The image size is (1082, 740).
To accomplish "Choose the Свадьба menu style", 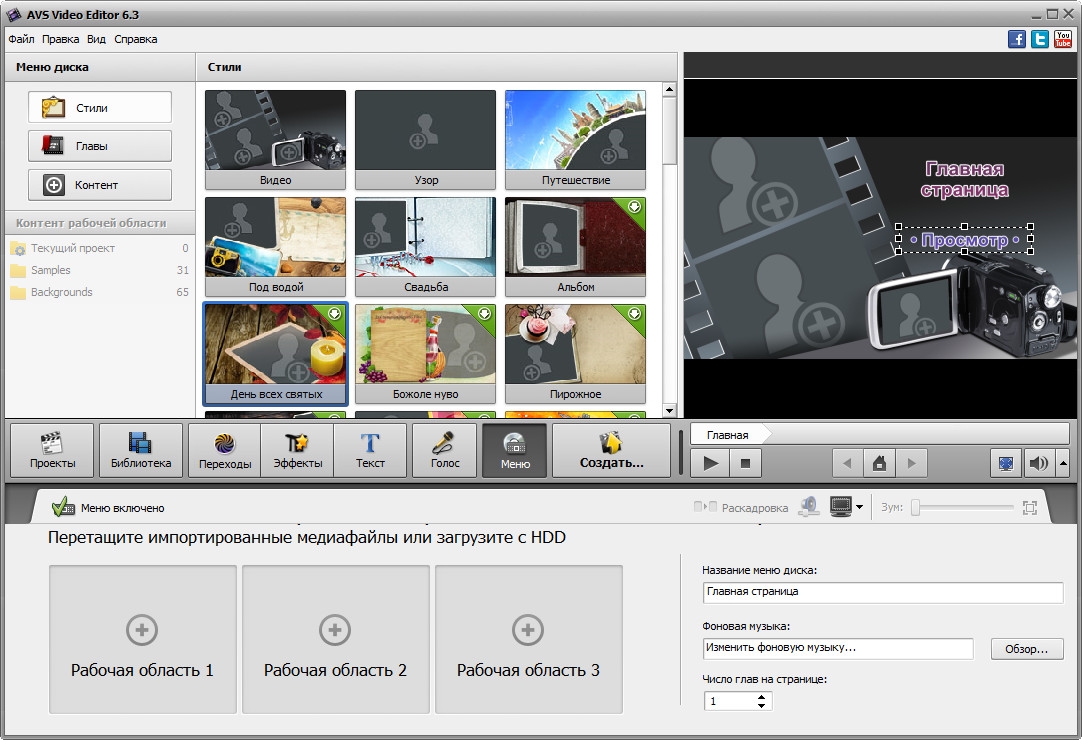I will [x=425, y=246].
